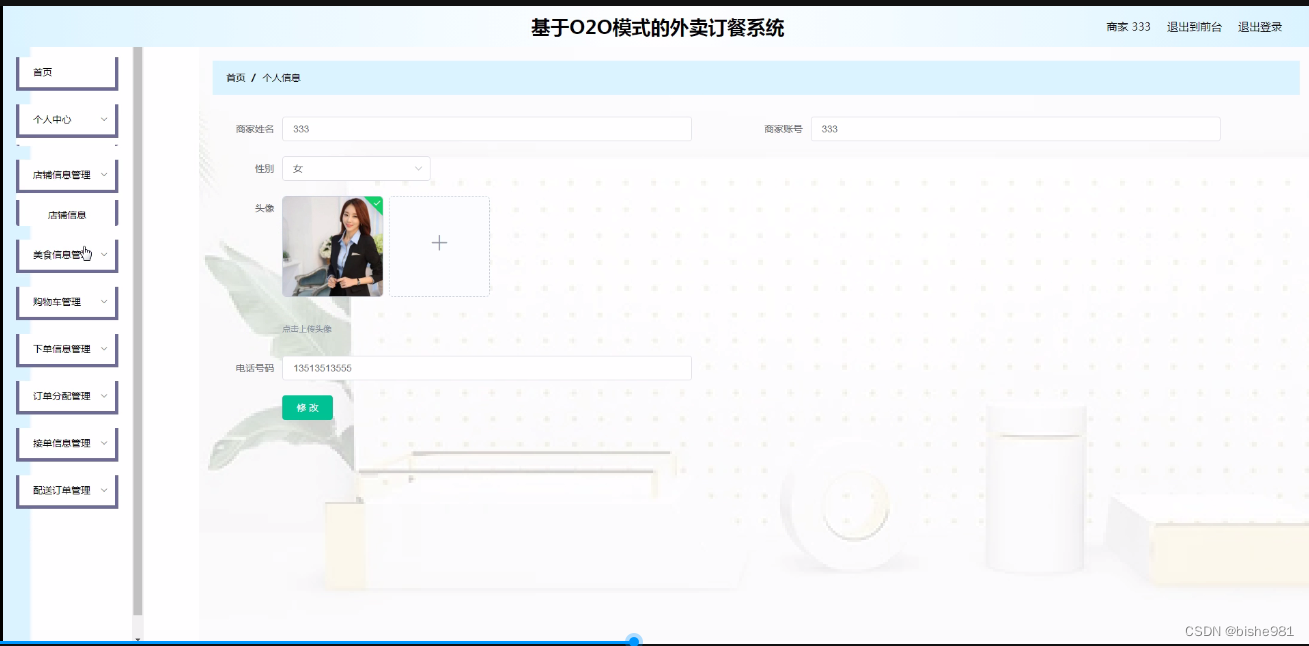Click the avatar photo thumbnail
Image resolution: width=1309 pixels, height=646 pixels.
pyautogui.click(x=332, y=245)
